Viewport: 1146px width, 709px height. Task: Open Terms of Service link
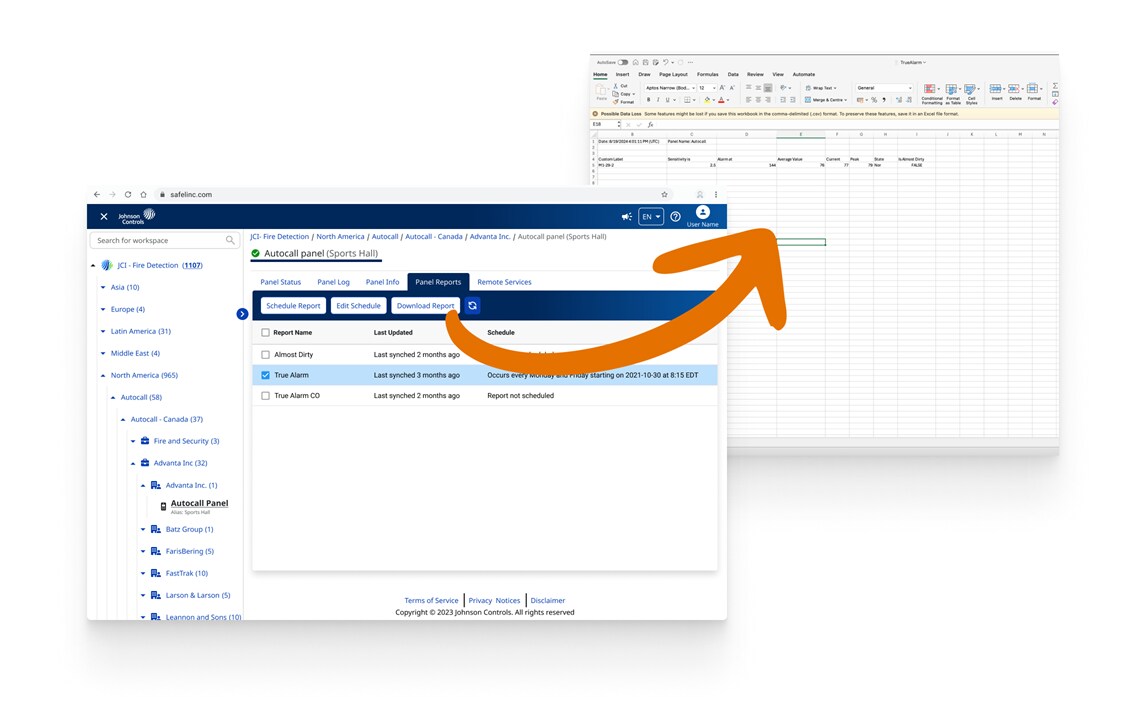coord(431,600)
